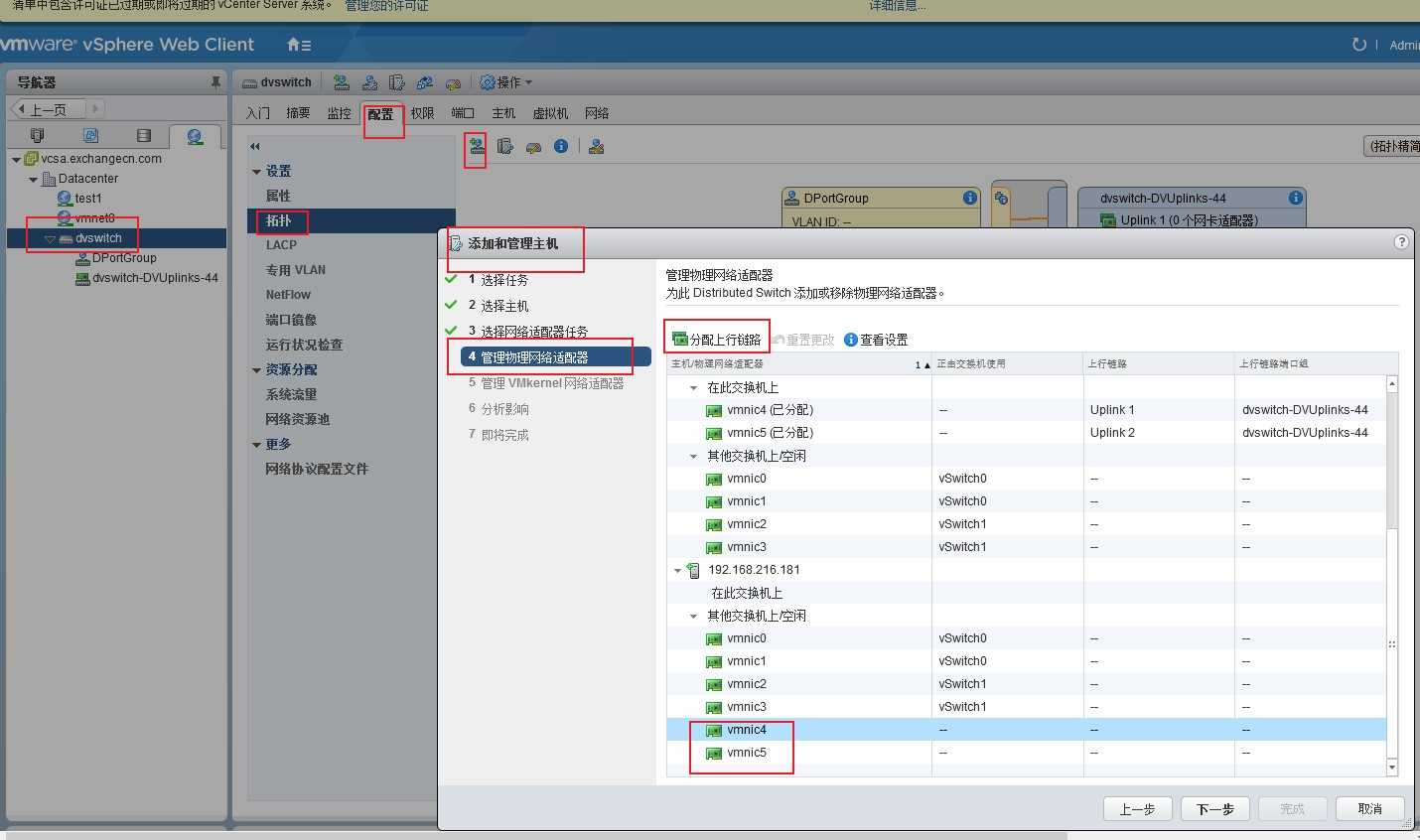Switch to the 摘要 tab

[x=298, y=113]
